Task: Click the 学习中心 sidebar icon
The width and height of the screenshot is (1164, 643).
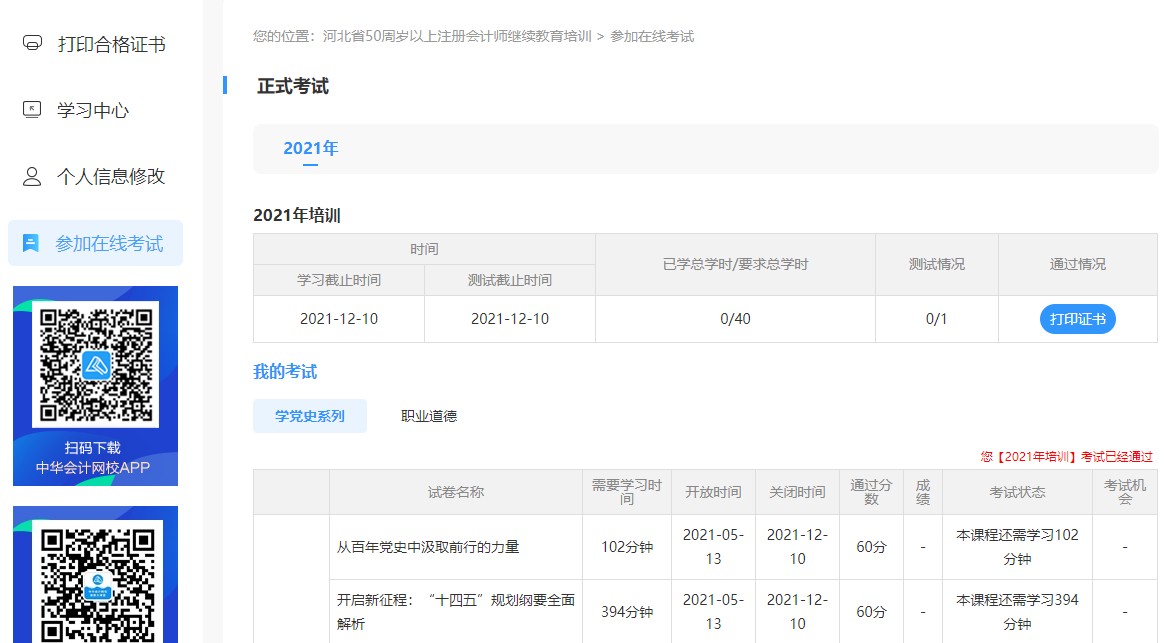Action: (x=31, y=110)
